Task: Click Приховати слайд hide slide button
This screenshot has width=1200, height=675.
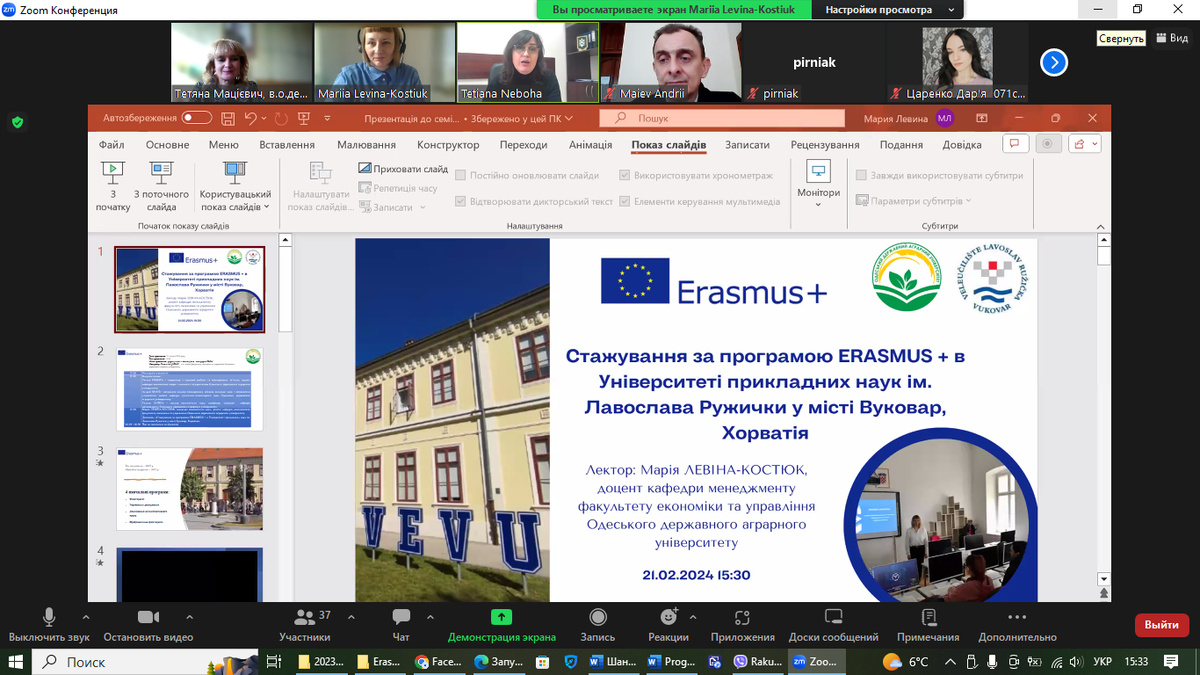Action: [x=403, y=169]
